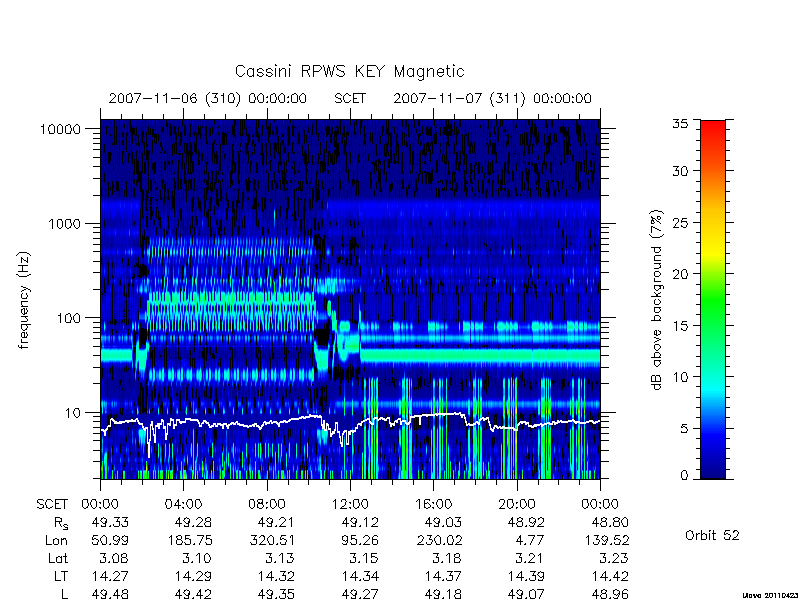
Task: Click latitude value 3.23
Action: click(x=614, y=559)
